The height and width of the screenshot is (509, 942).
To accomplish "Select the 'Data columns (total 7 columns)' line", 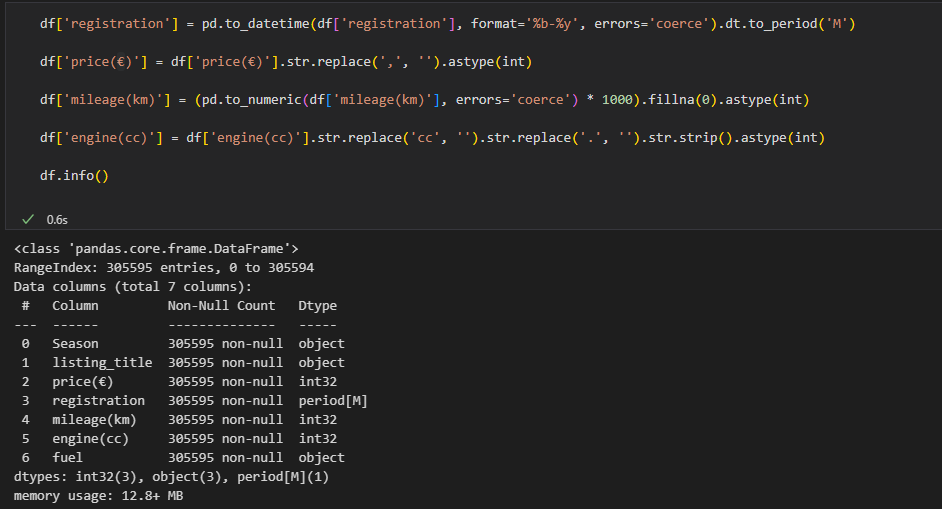I will click(x=133, y=287).
